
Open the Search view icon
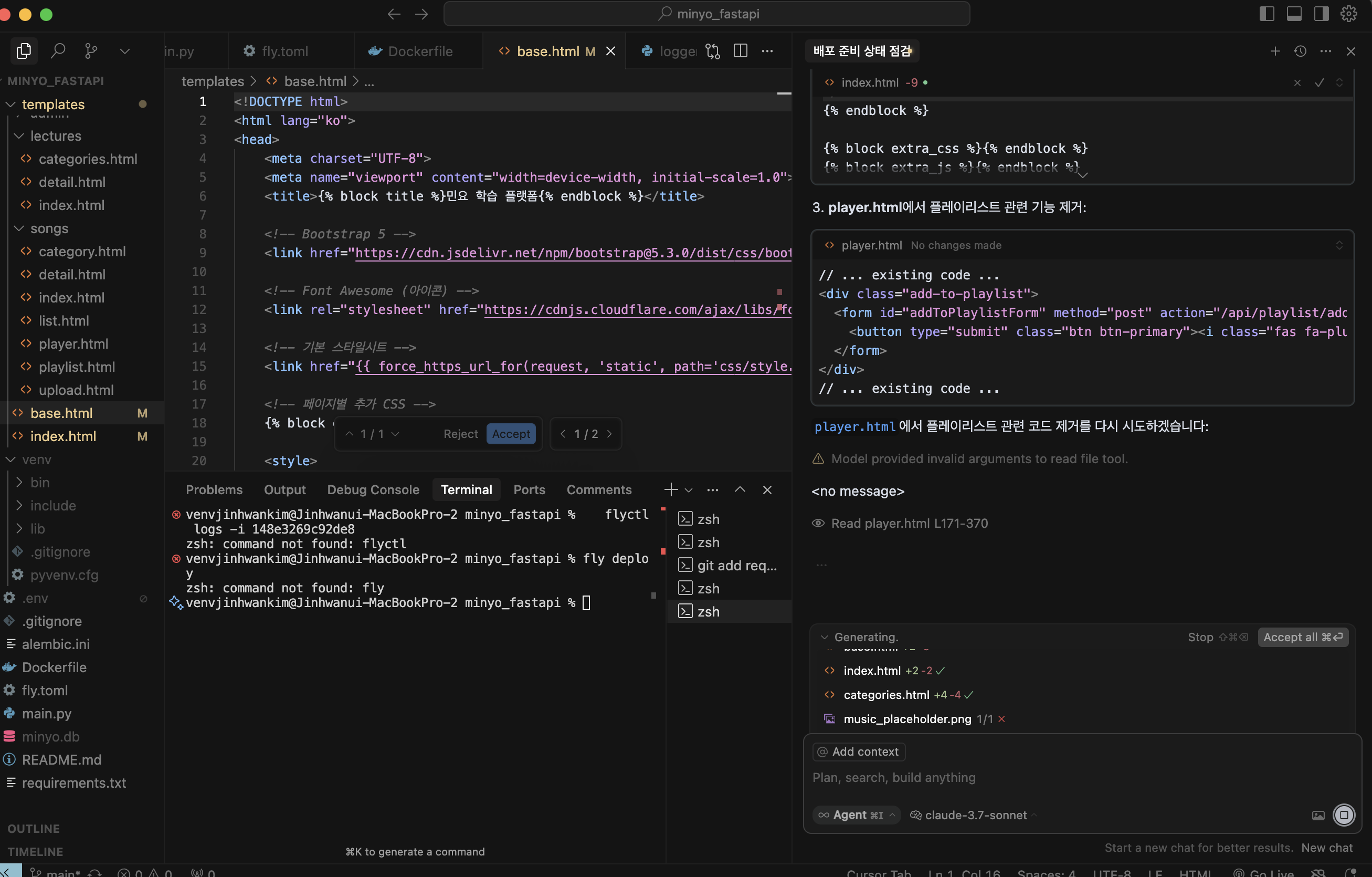pyautogui.click(x=58, y=51)
